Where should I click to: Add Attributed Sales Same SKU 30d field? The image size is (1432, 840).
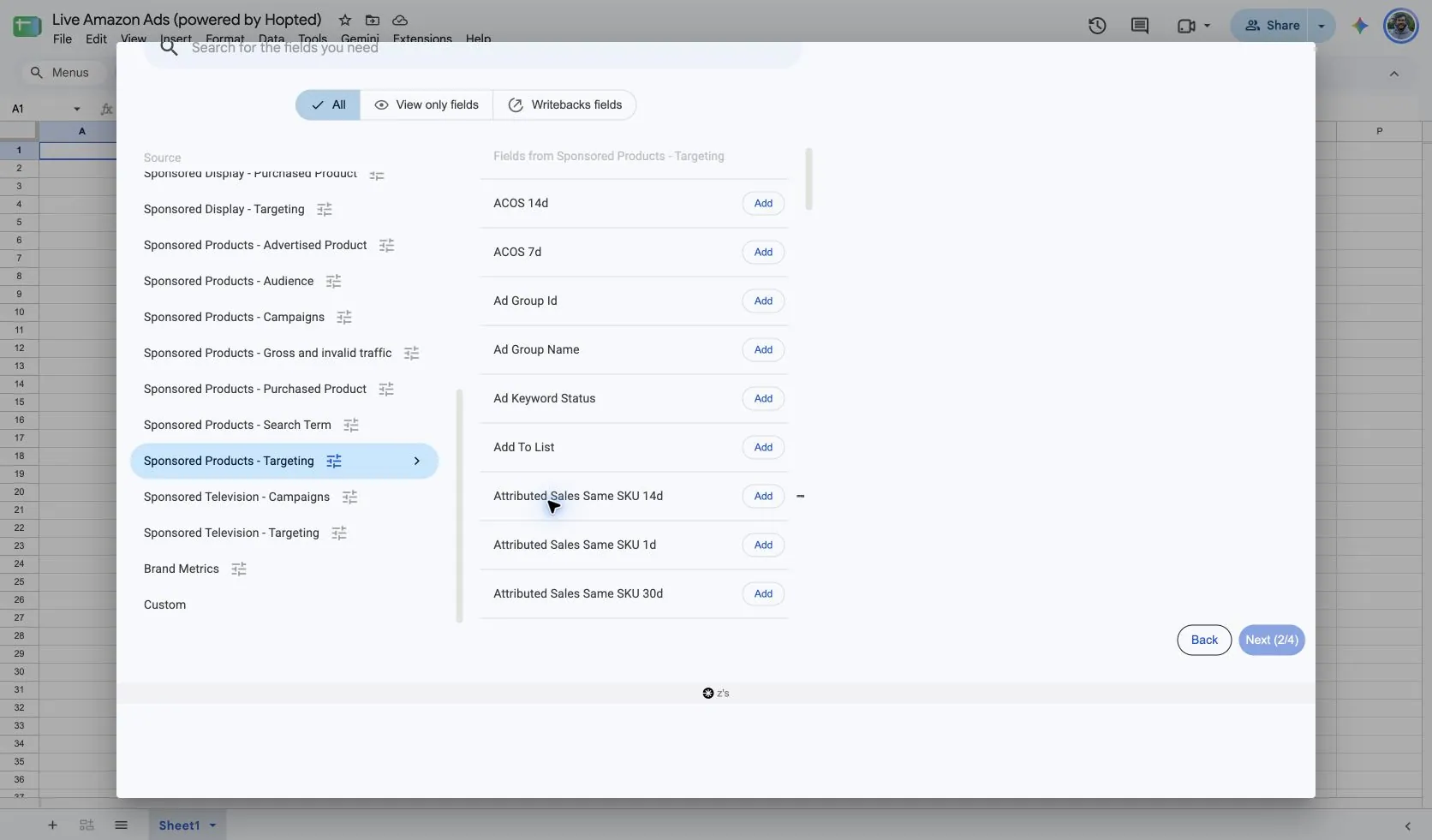point(763,593)
